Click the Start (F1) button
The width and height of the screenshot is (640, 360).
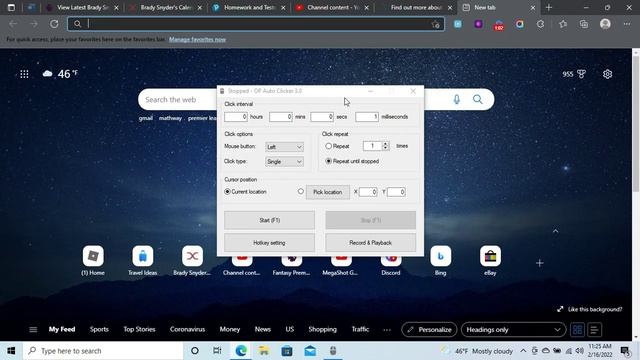tap(269, 220)
